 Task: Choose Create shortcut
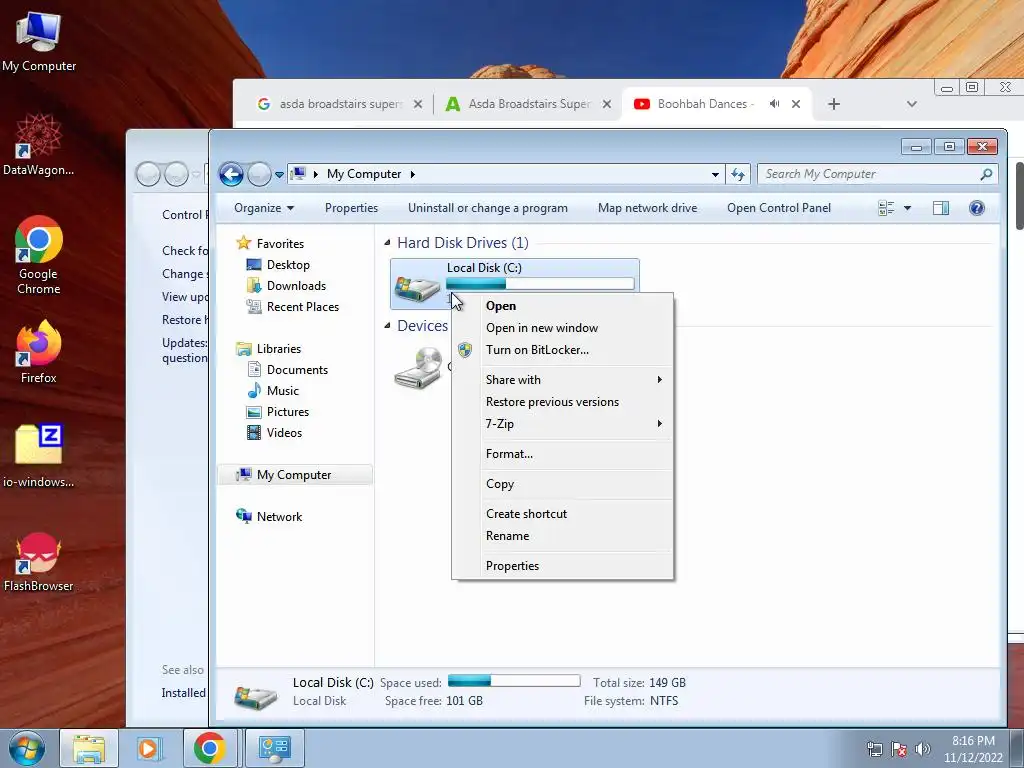(562, 514)
